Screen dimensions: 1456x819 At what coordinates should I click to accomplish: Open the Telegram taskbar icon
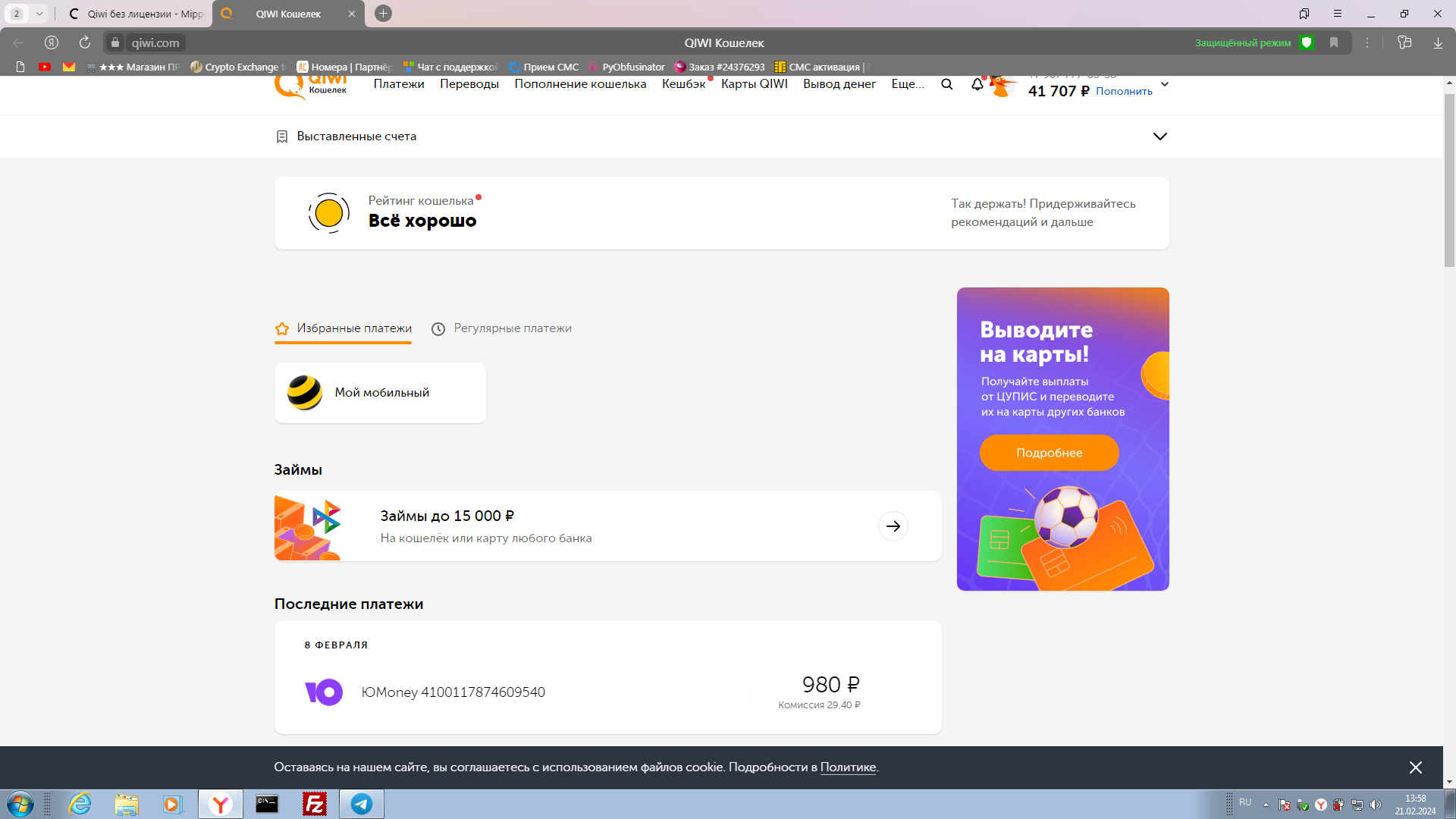(x=362, y=804)
